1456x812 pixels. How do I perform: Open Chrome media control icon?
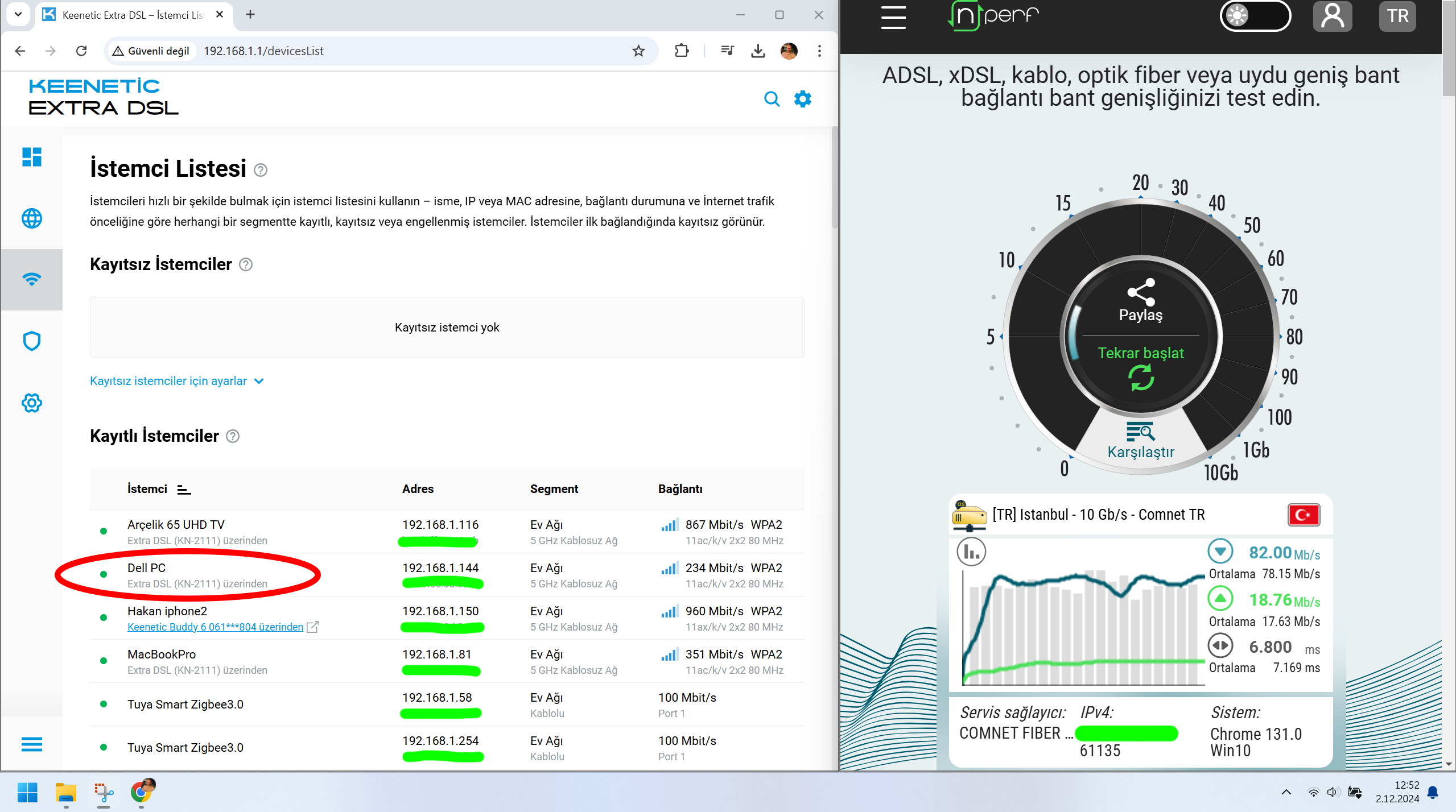(x=727, y=51)
